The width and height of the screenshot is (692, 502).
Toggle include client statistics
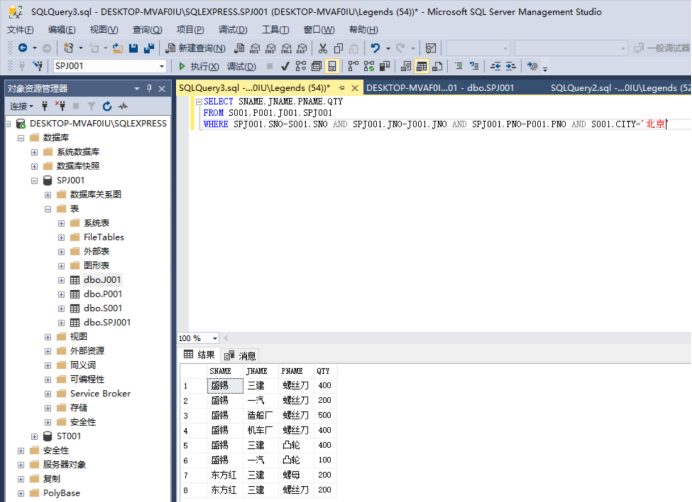pos(385,66)
